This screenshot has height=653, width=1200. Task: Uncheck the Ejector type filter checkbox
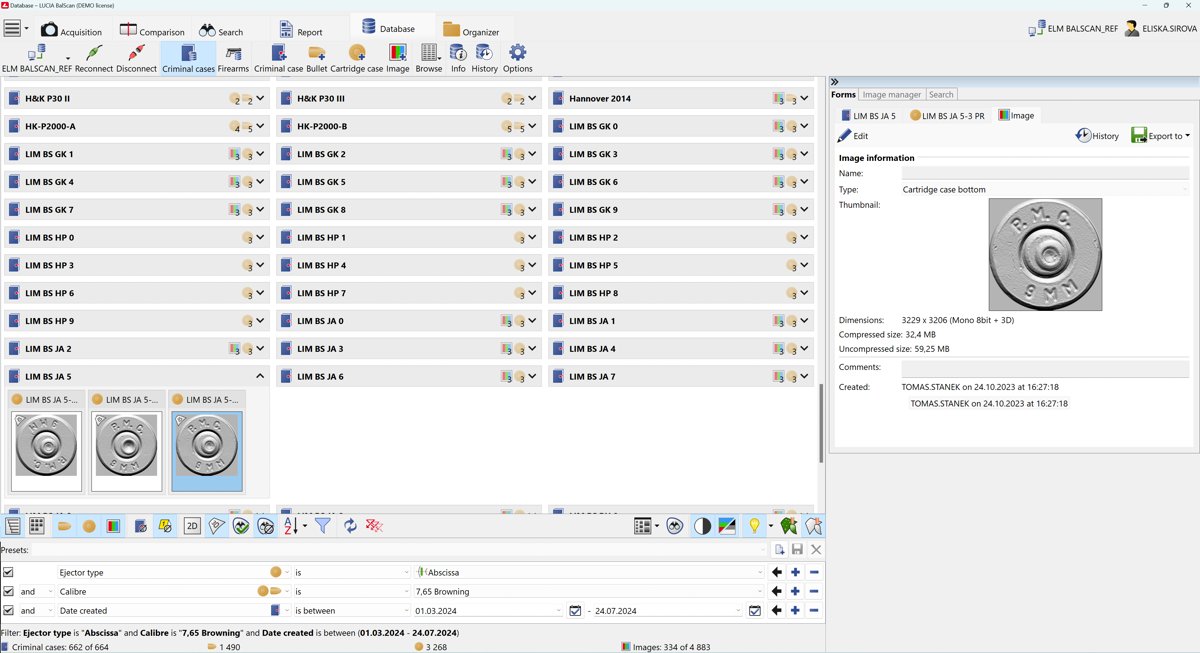pos(8,573)
